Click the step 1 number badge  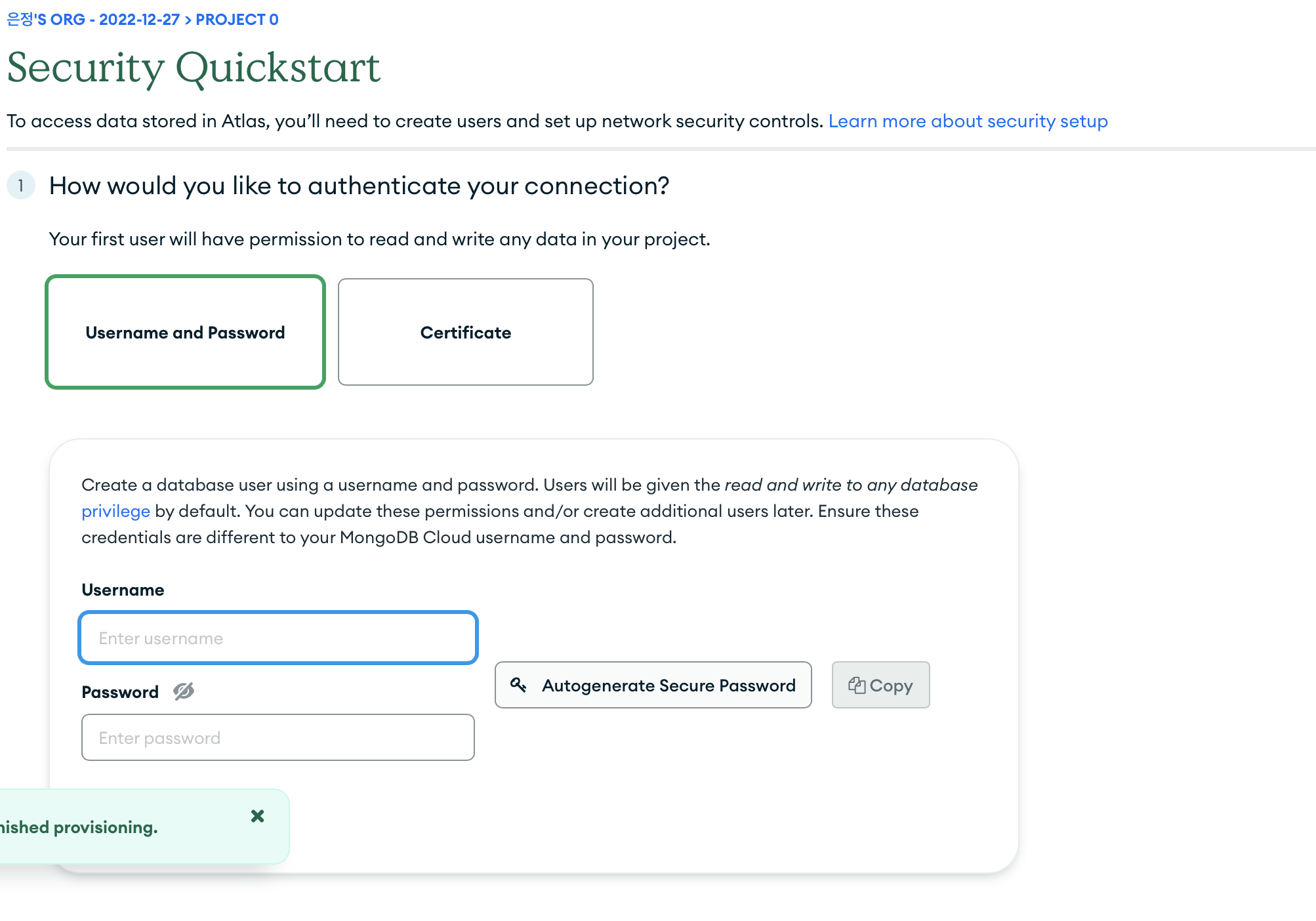click(21, 186)
